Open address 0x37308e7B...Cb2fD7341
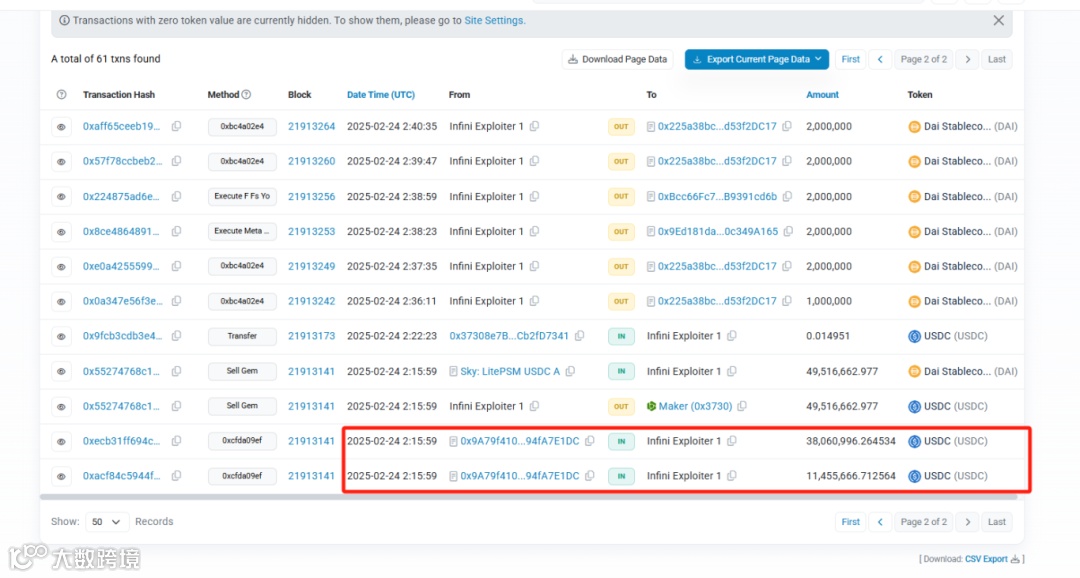The image size is (1080, 578). [509, 336]
